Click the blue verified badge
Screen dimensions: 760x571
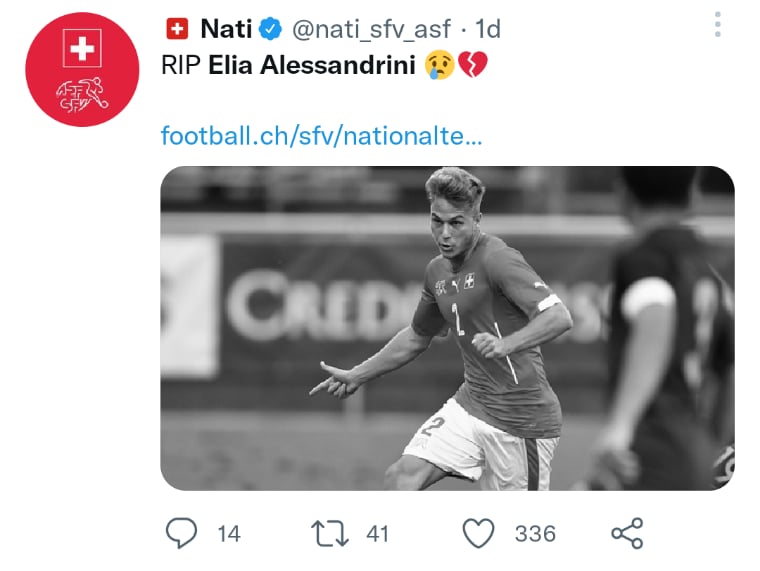pyautogui.click(x=270, y=29)
